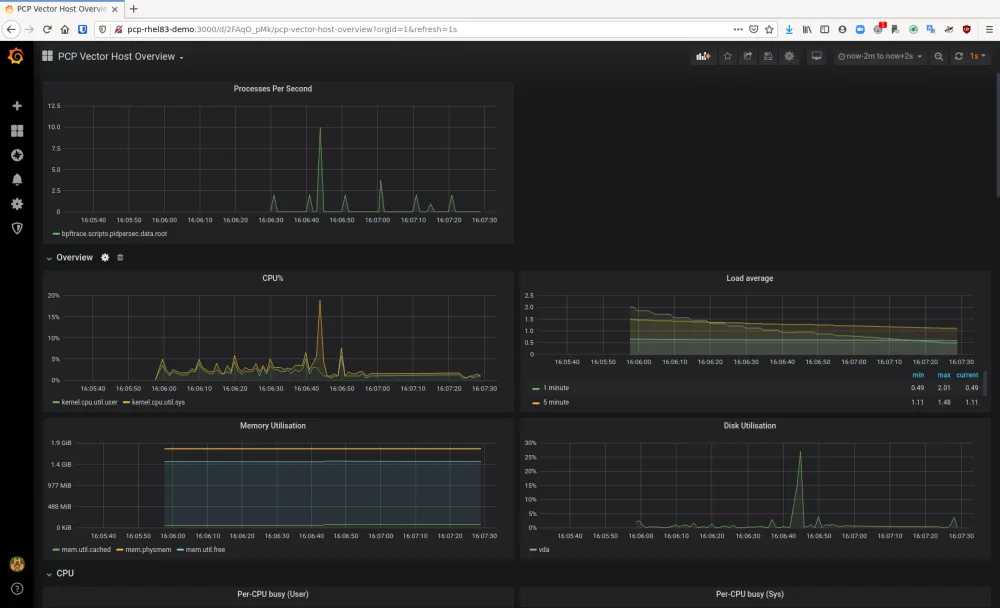Open dashboard settings via the gear icon
1000x608 pixels.
tap(789, 57)
